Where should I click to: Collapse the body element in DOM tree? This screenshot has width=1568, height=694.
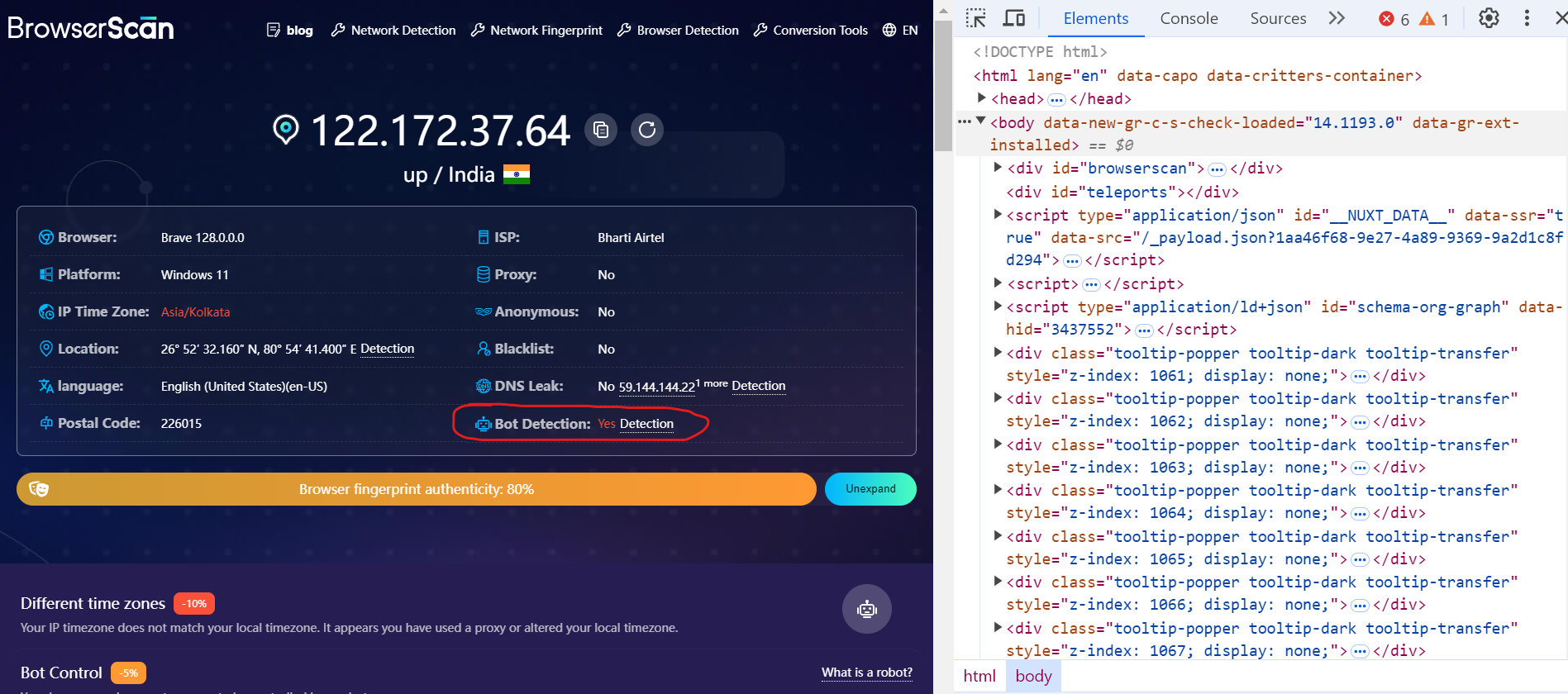pos(981,121)
